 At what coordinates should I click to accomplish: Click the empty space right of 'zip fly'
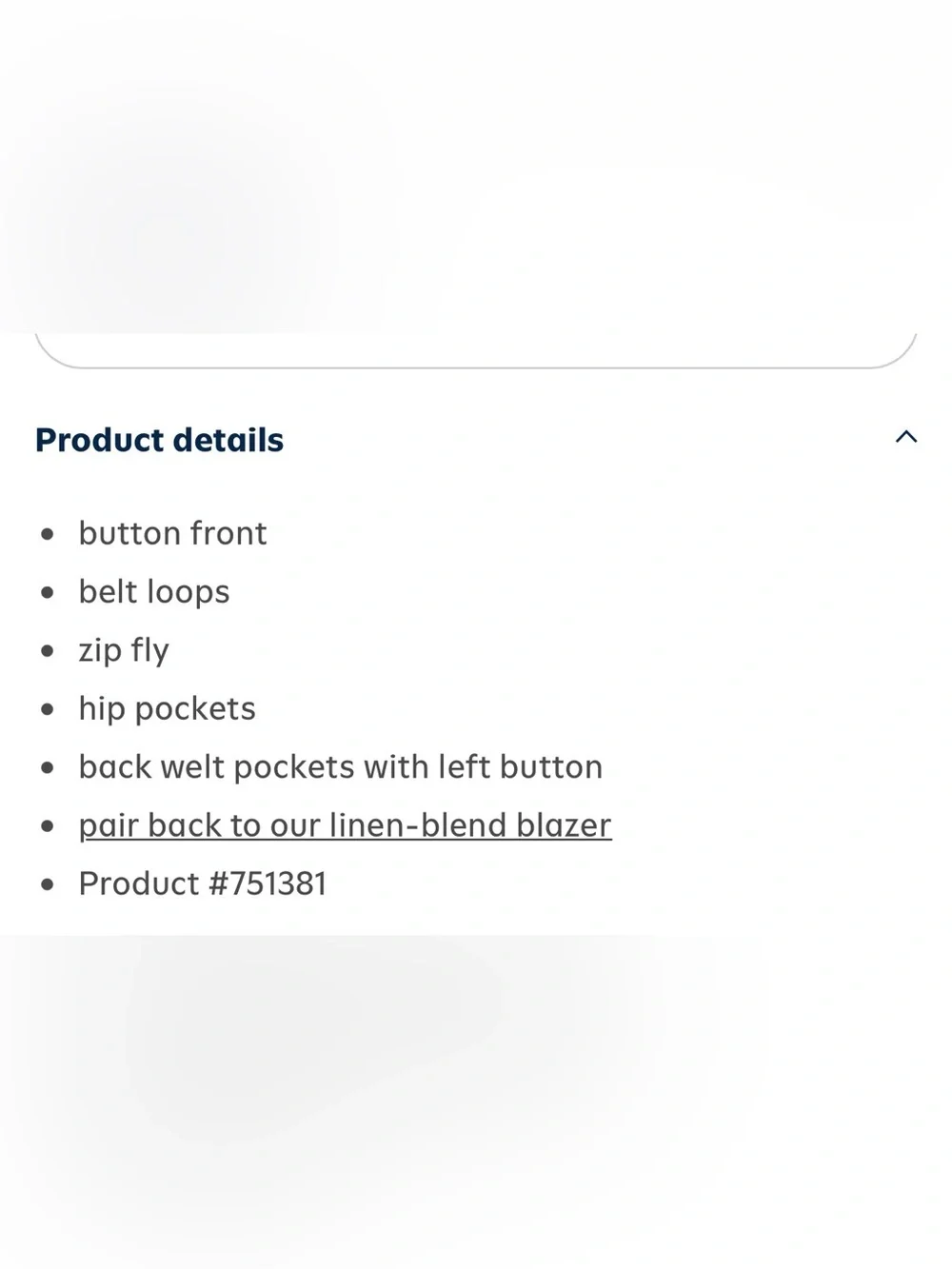(x=552, y=650)
